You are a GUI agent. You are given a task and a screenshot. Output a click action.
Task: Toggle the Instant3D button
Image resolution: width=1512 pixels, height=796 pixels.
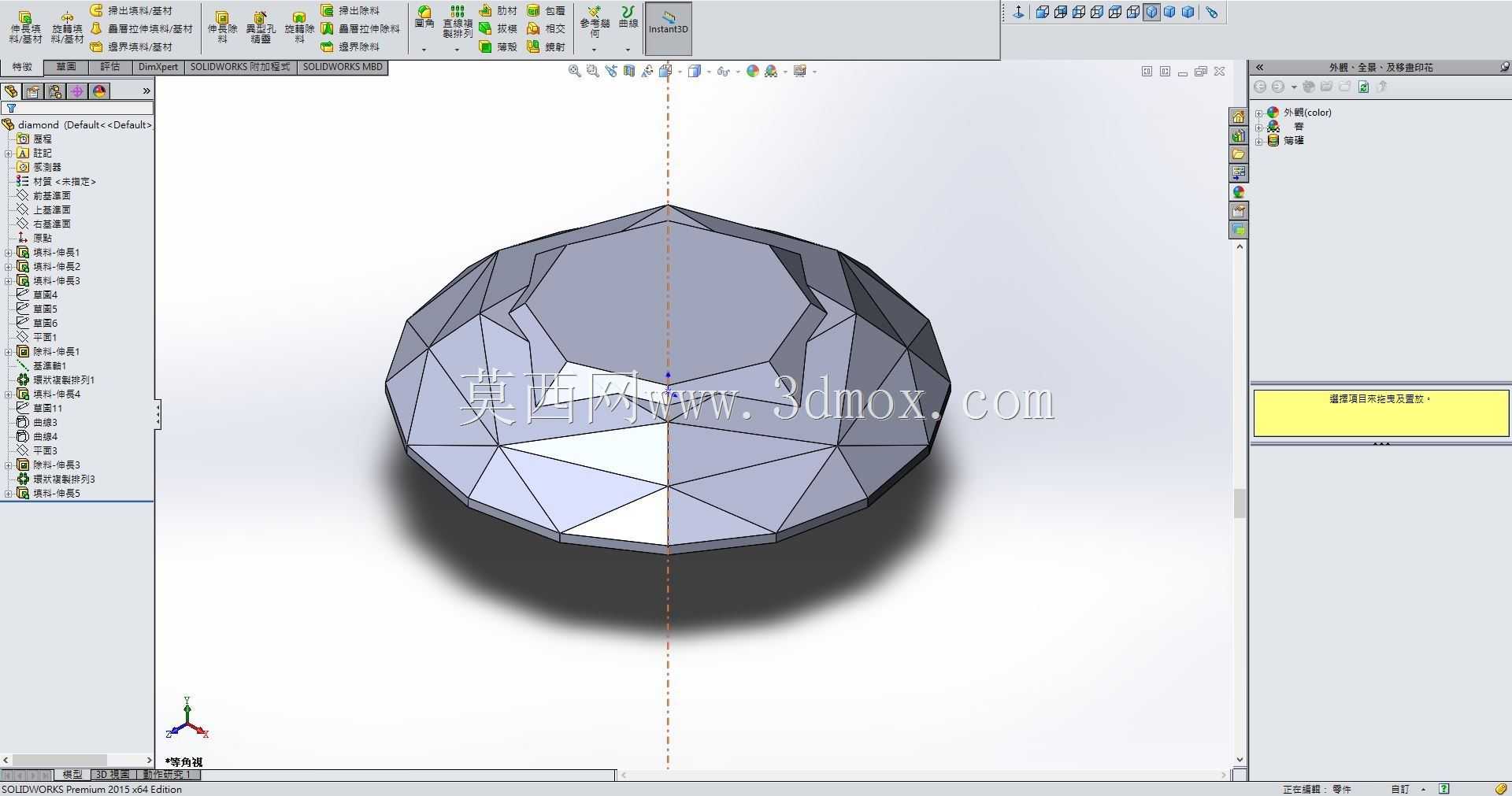point(669,28)
